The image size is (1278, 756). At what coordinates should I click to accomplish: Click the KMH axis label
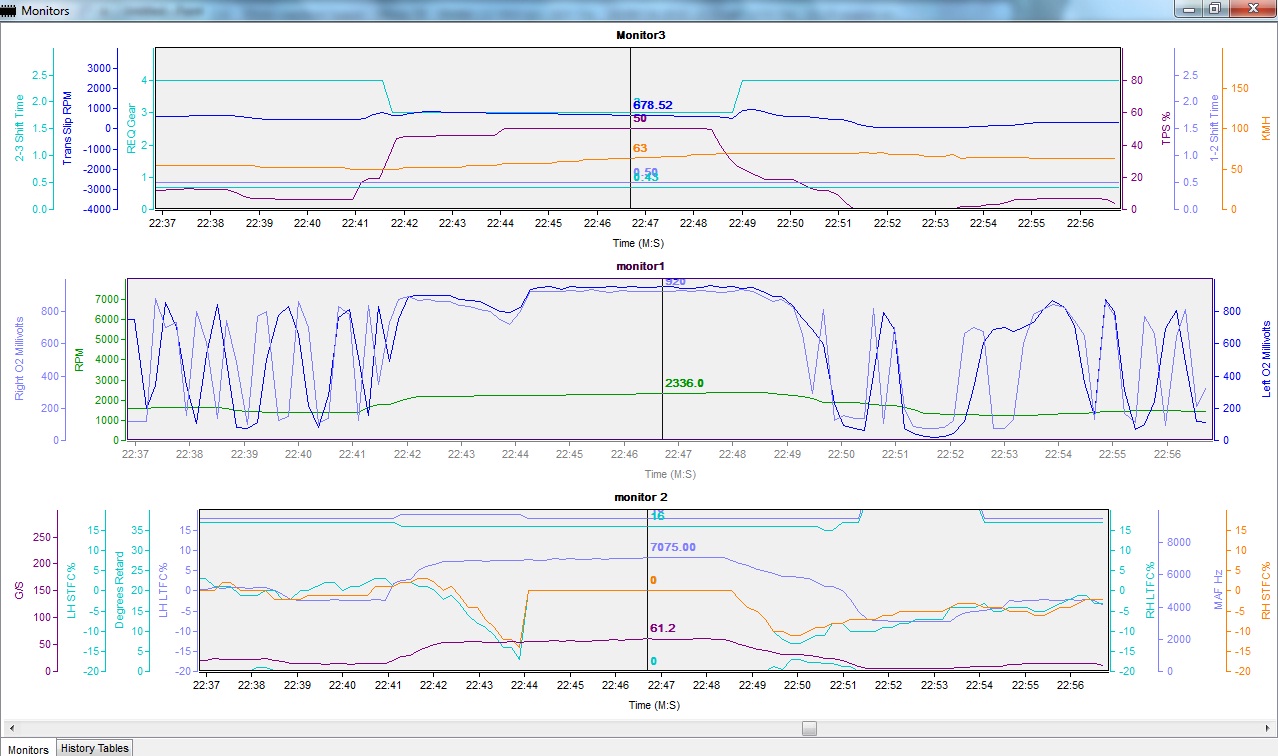(1265, 128)
